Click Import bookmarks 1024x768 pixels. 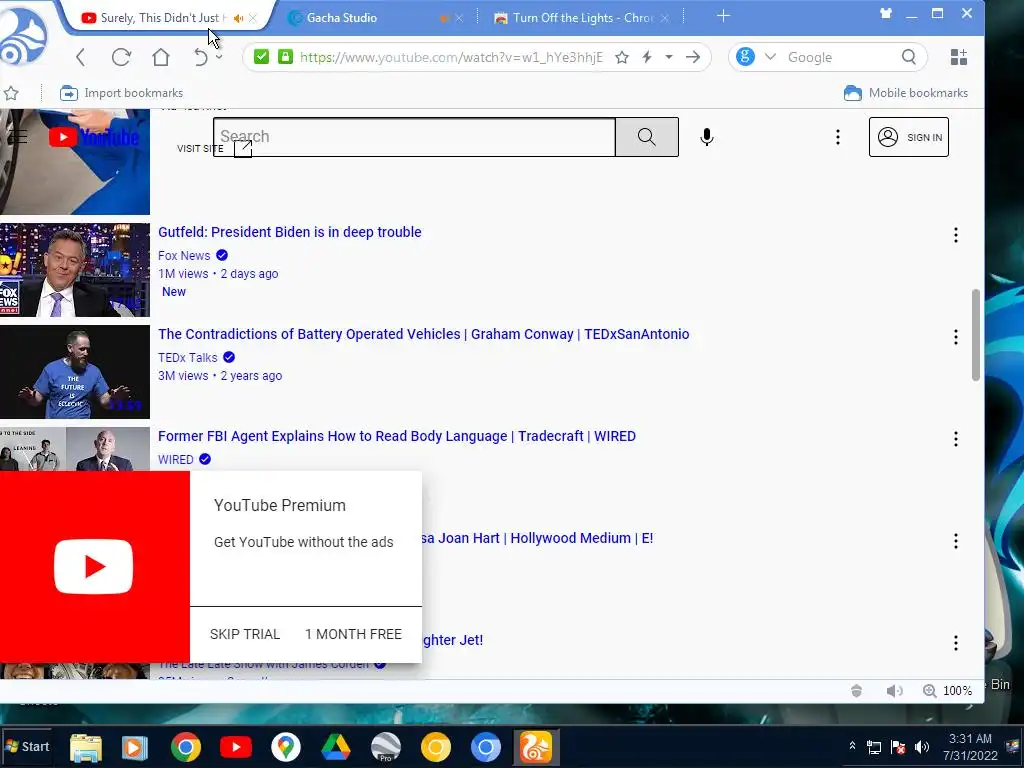(x=121, y=93)
